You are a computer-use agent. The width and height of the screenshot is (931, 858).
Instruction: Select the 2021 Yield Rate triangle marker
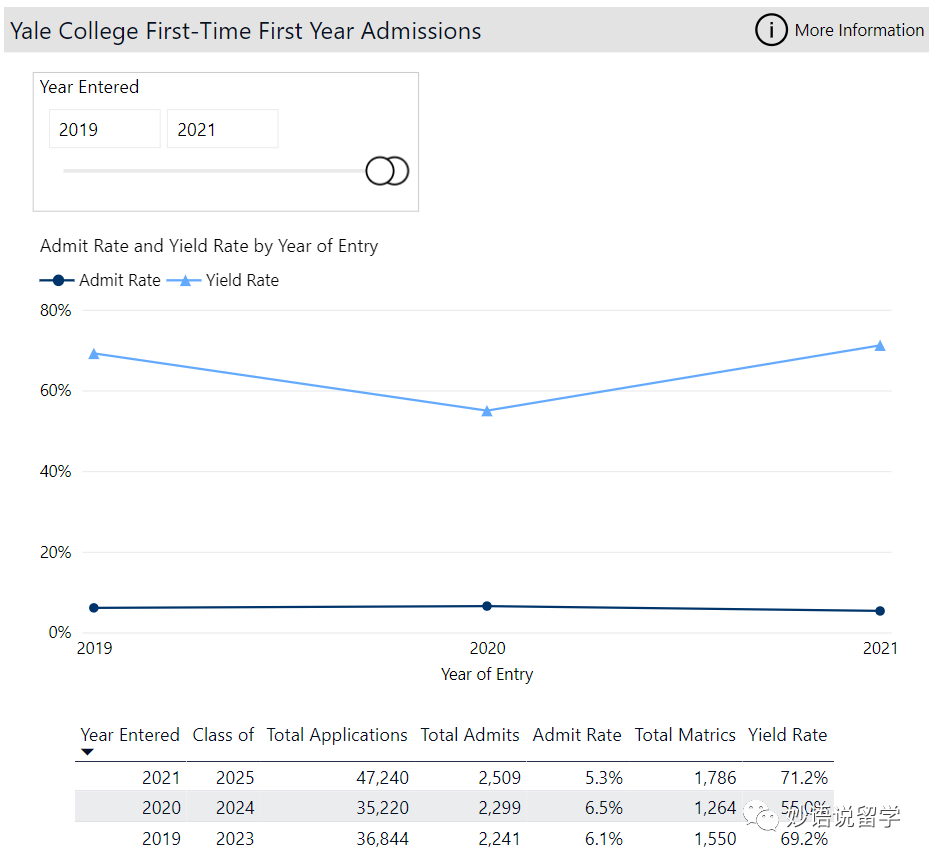(880, 346)
